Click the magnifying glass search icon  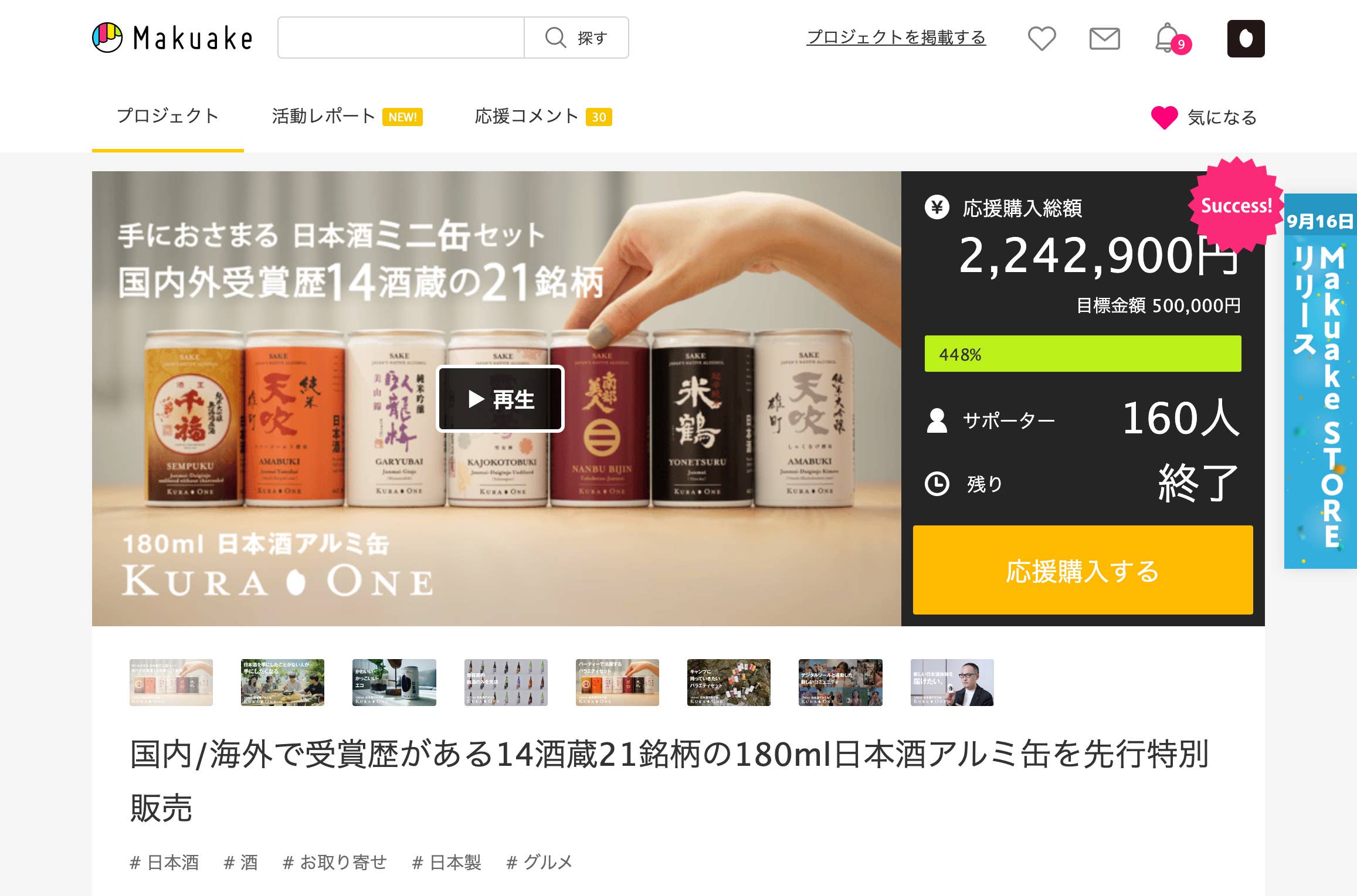[x=555, y=38]
